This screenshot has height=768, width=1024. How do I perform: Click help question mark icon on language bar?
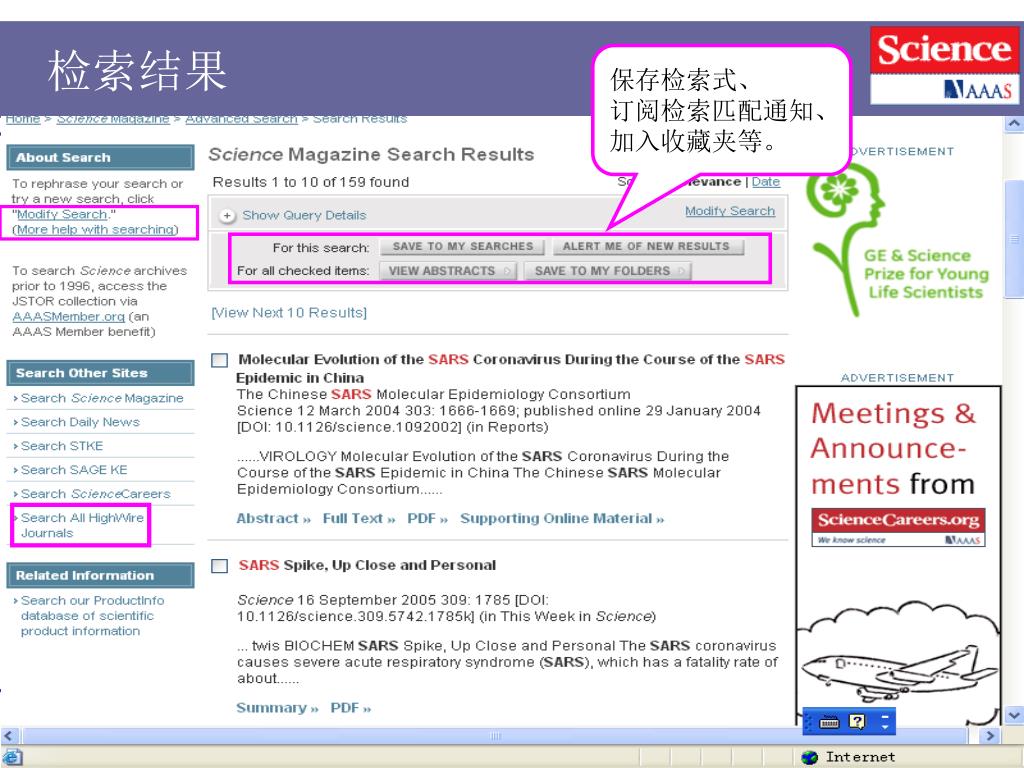click(x=857, y=722)
